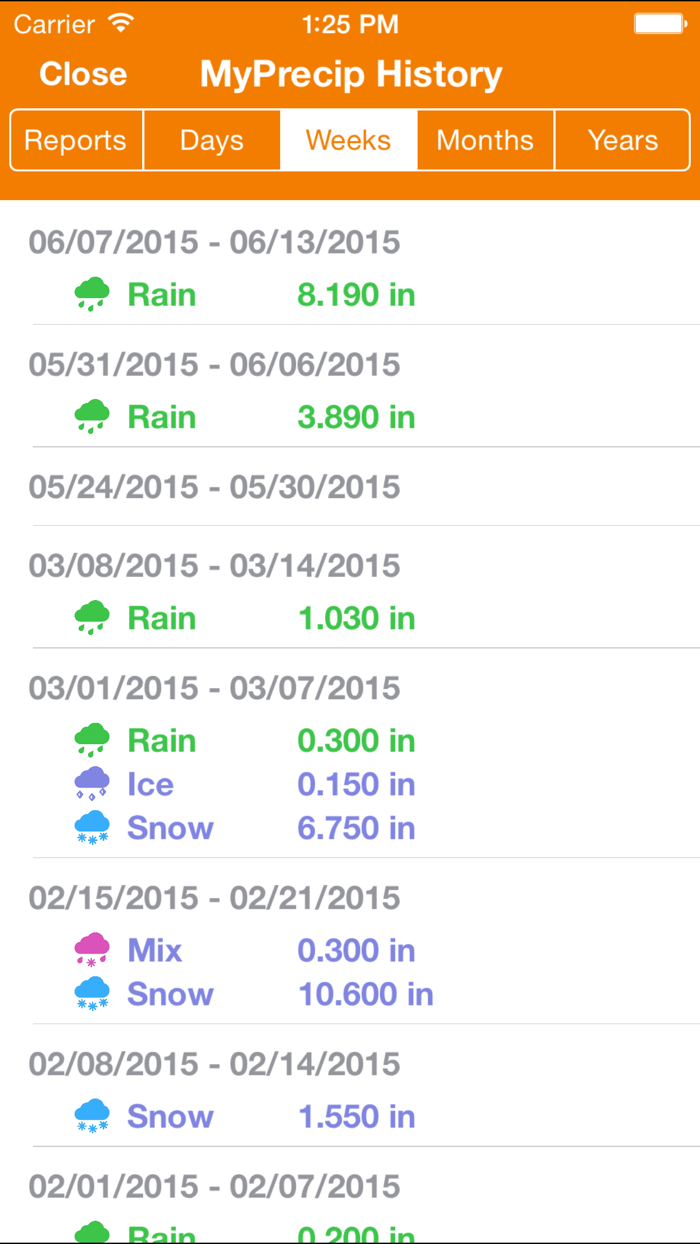Click the 1:25 PM clock in status bar
This screenshot has height=1244, width=700.
point(350,22)
